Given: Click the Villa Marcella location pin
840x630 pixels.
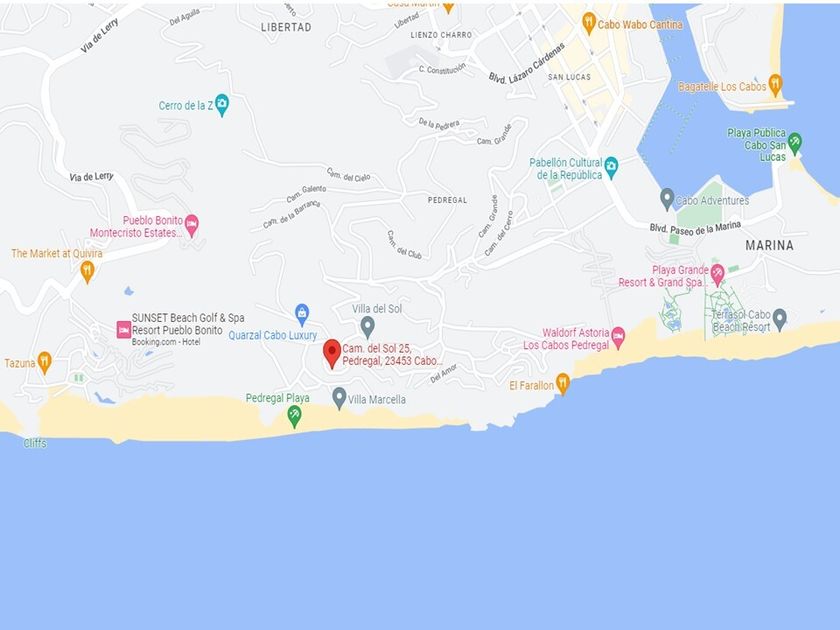Looking at the screenshot, I should [339, 399].
